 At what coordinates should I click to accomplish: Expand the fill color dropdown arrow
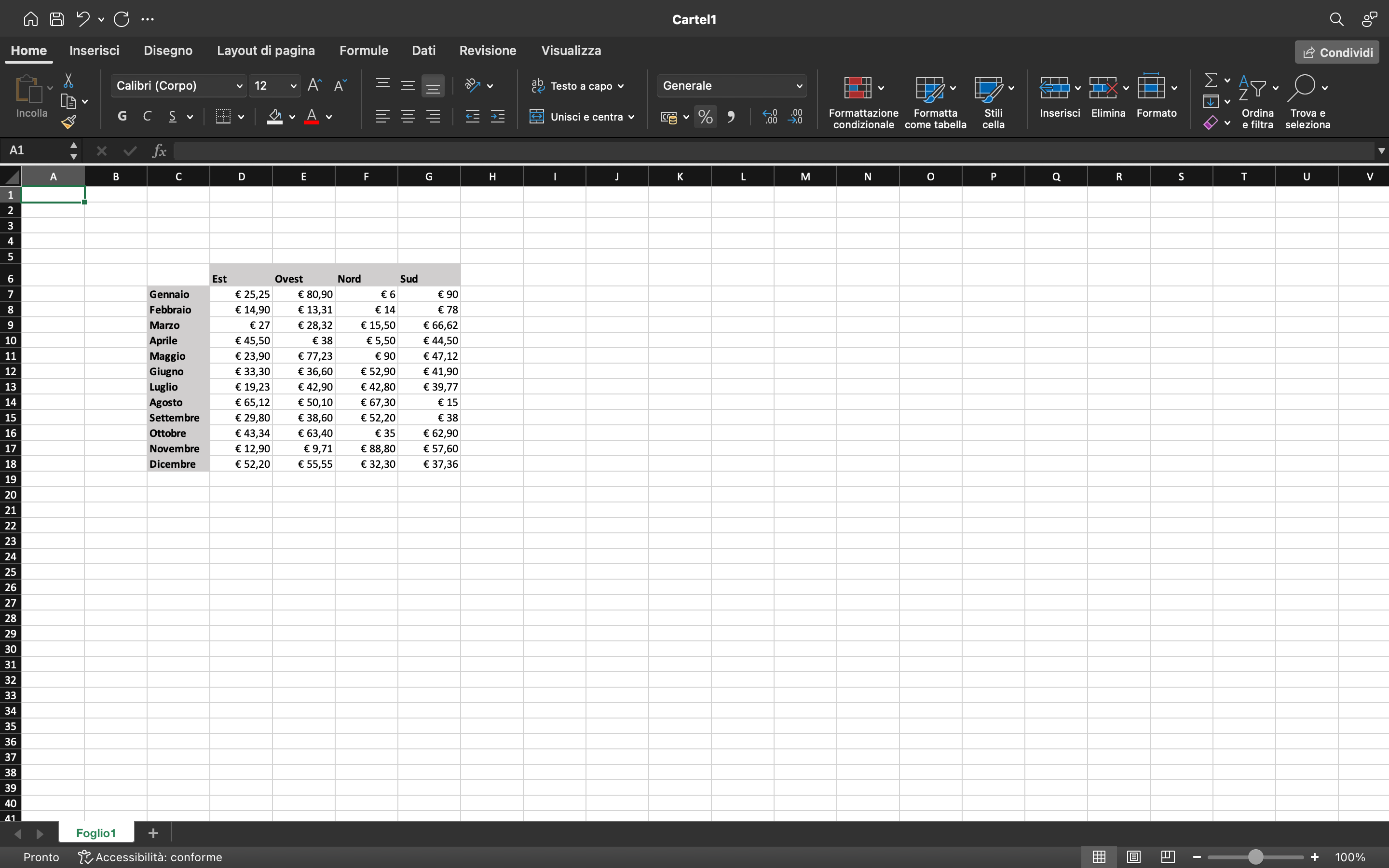point(292,117)
